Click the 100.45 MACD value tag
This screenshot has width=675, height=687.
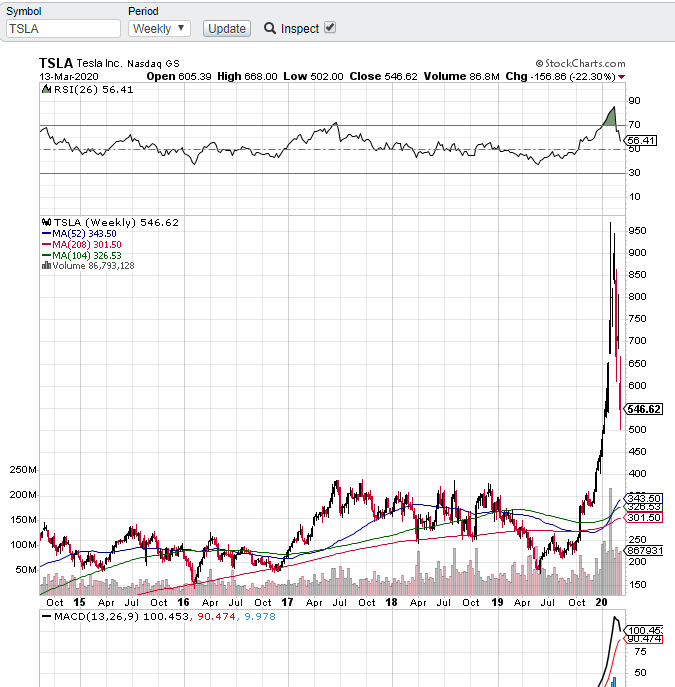point(643,631)
